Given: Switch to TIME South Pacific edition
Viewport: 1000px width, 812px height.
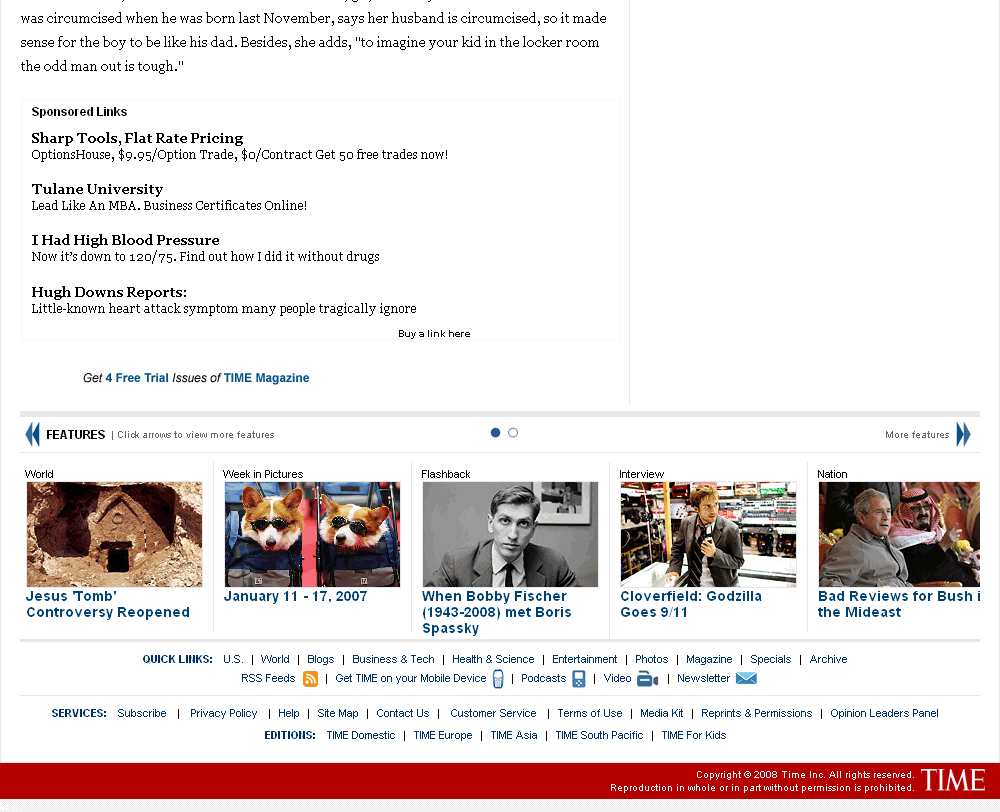Looking at the screenshot, I should 599,735.
